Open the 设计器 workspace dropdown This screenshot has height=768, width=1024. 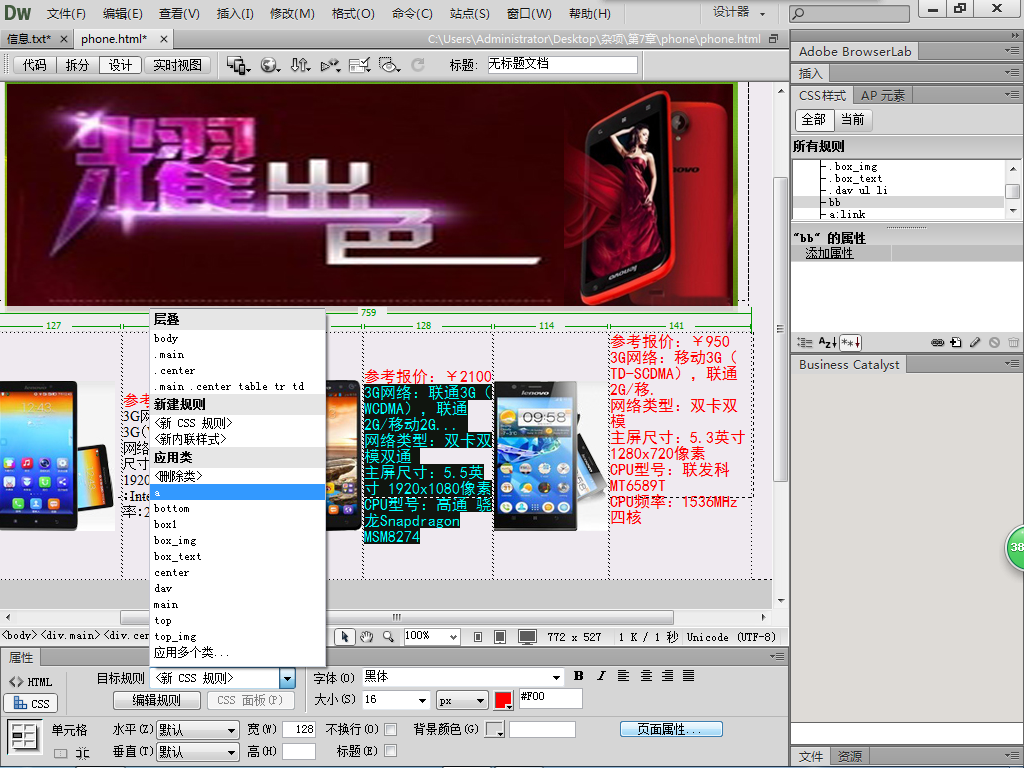point(739,12)
